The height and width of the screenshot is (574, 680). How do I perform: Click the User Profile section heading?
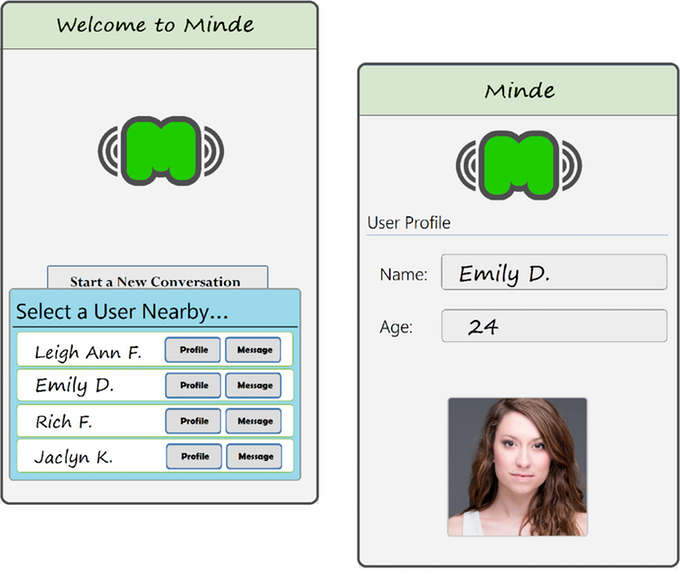tap(409, 223)
